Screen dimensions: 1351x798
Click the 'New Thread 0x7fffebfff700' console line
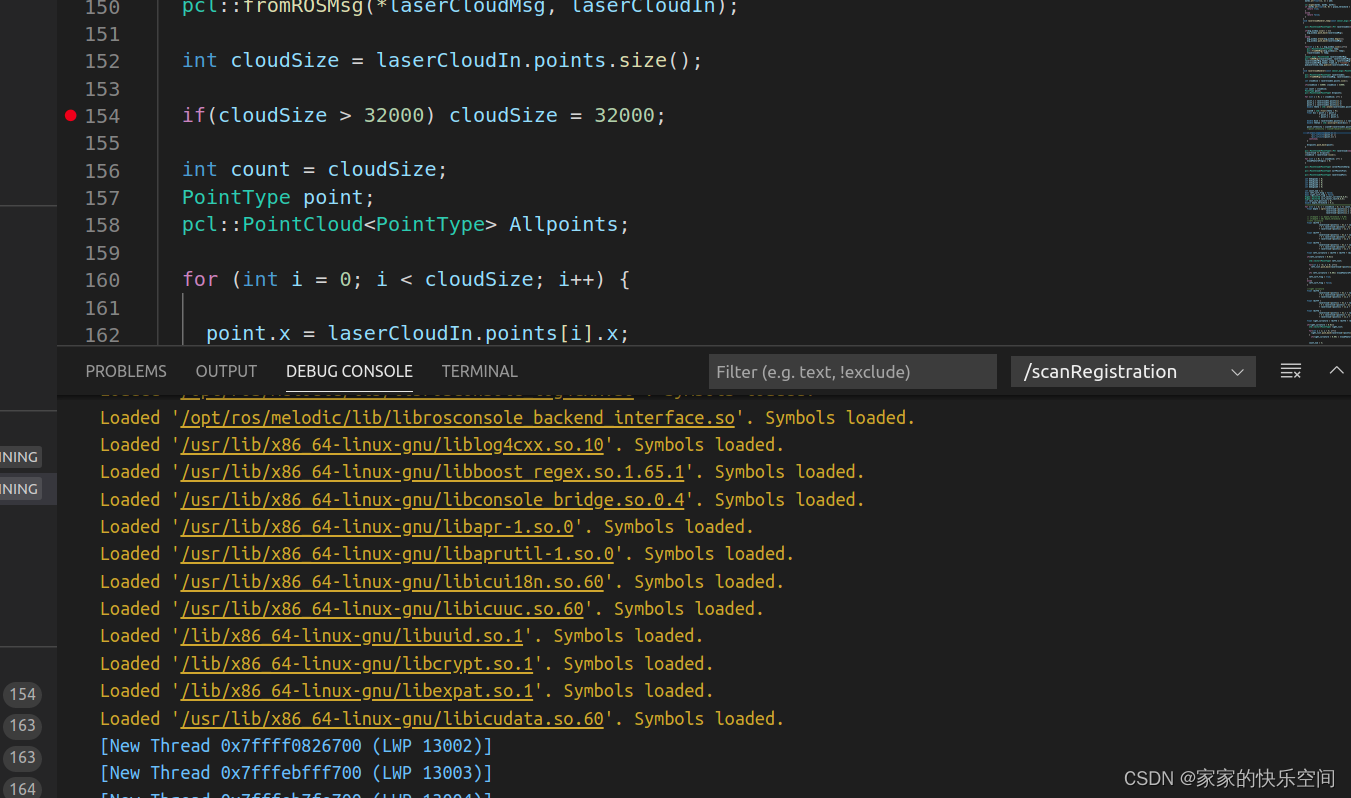coord(296,773)
